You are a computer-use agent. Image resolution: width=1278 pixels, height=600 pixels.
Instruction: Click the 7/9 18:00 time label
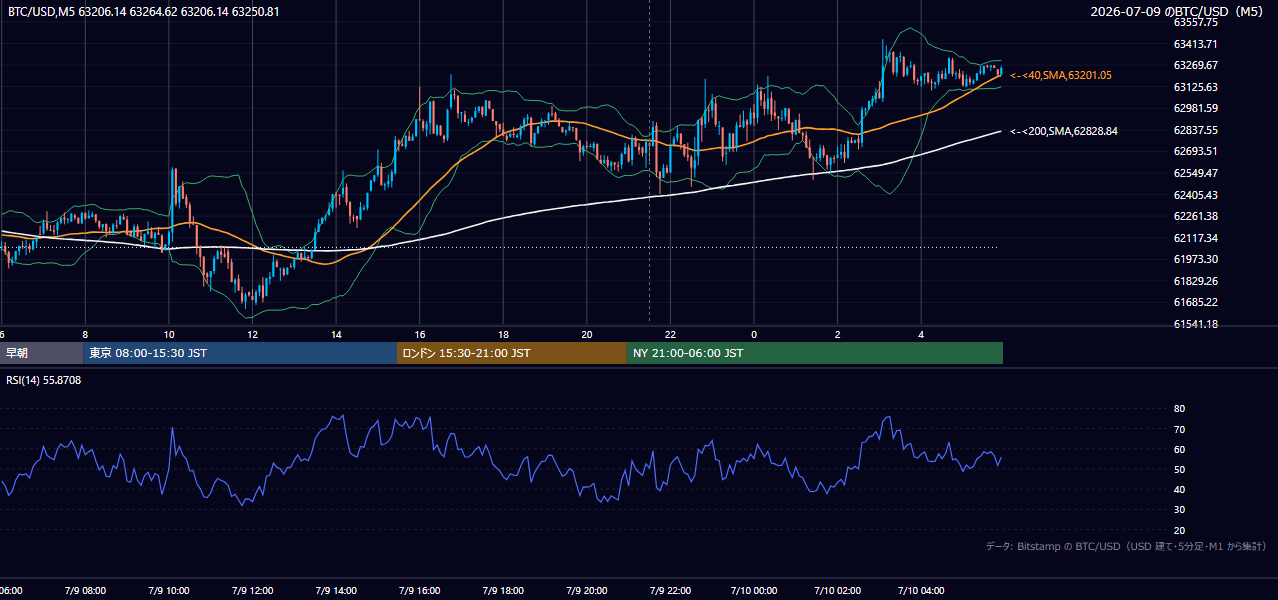504,590
